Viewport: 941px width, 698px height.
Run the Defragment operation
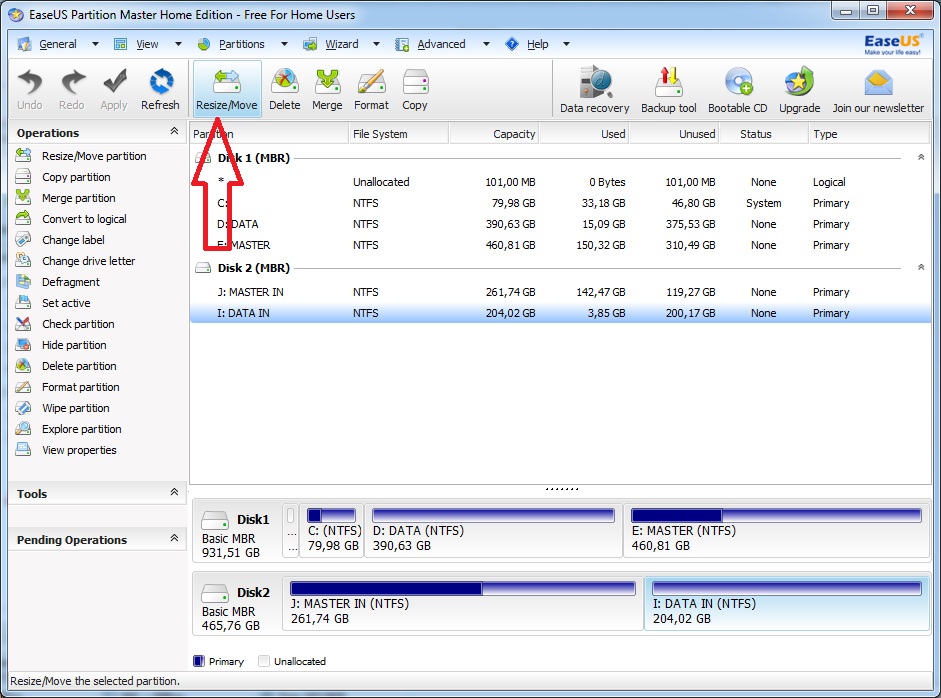[x=58, y=282]
